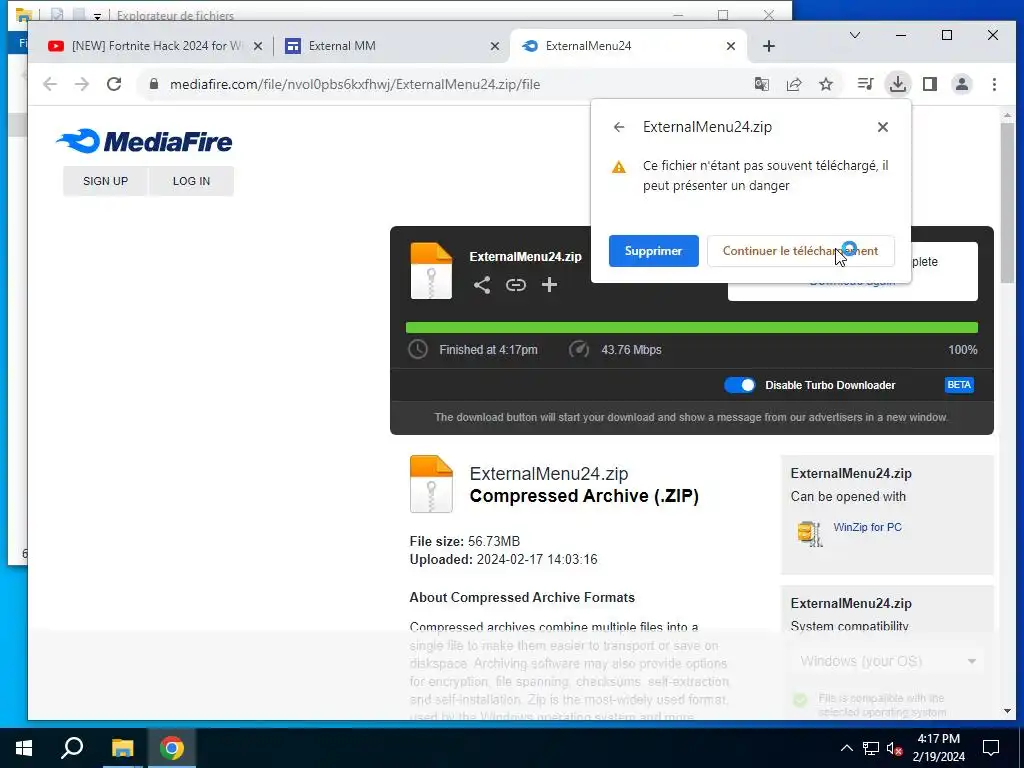Image resolution: width=1024 pixels, height=768 pixels.
Task: Click the File size 56.73MB text
Action: [x=465, y=541]
